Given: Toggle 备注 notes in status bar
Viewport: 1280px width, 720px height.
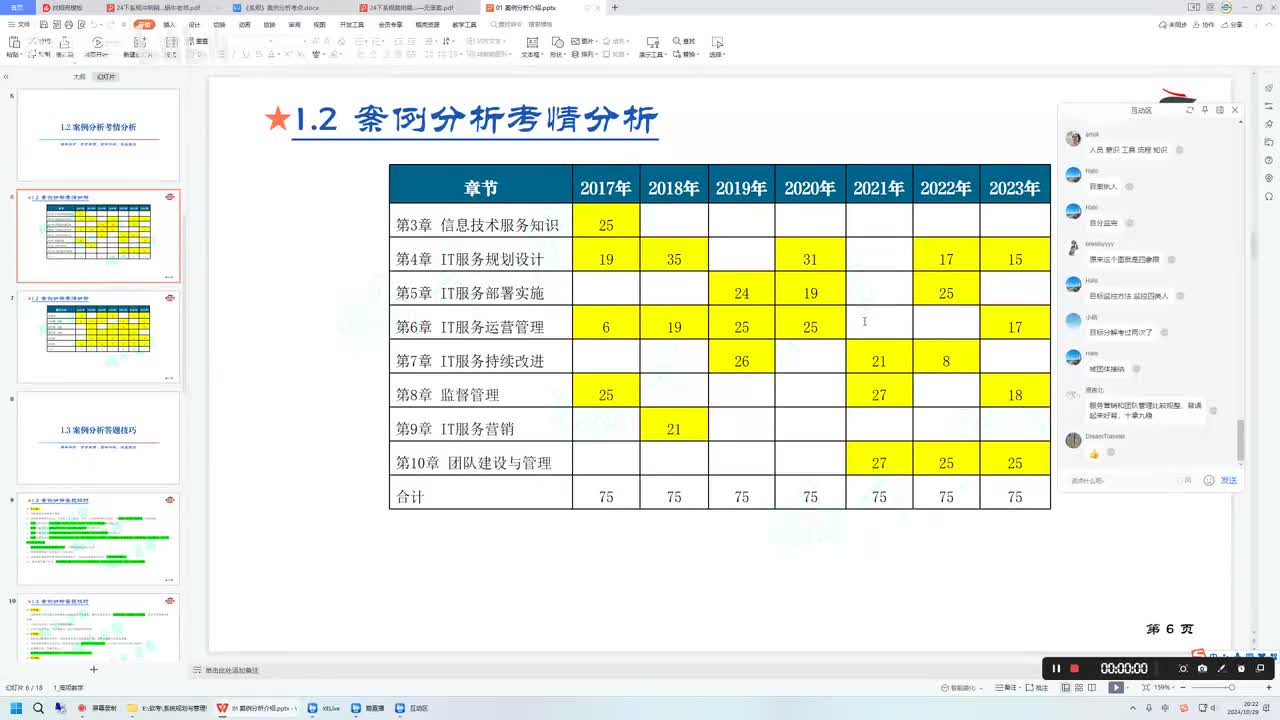Looking at the screenshot, I should 1008,688.
